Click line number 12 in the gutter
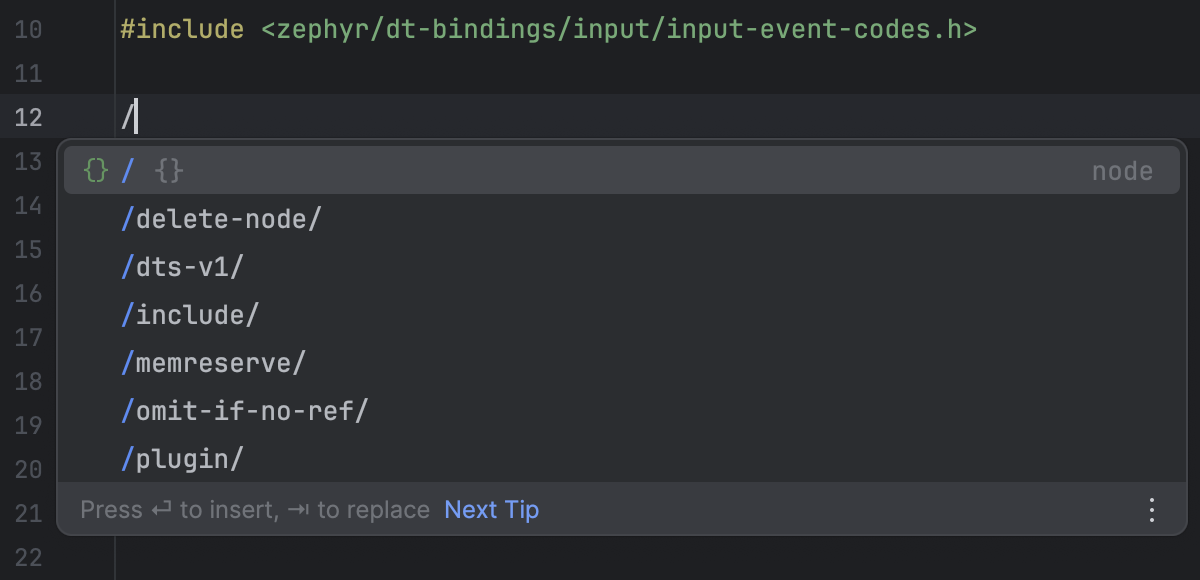Image resolution: width=1200 pixels, height=580 pixels. (x=29, y=118)
